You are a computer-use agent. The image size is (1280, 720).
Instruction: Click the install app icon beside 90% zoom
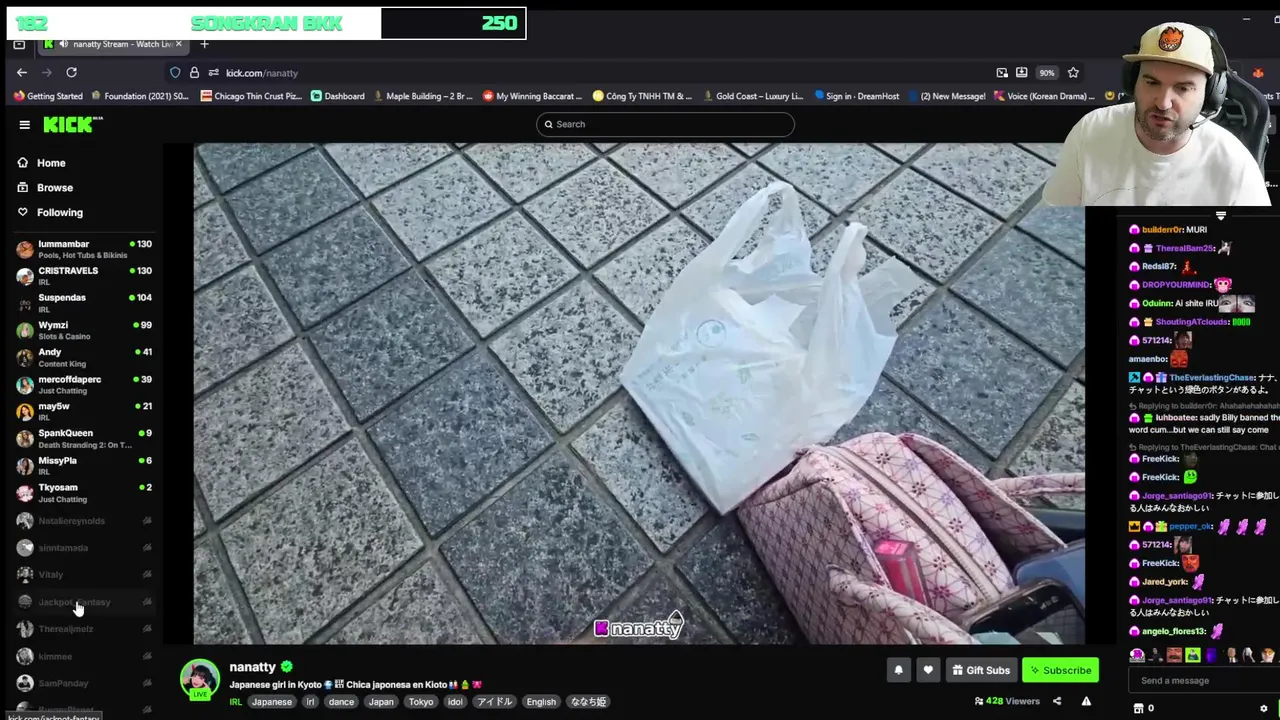1021,73
